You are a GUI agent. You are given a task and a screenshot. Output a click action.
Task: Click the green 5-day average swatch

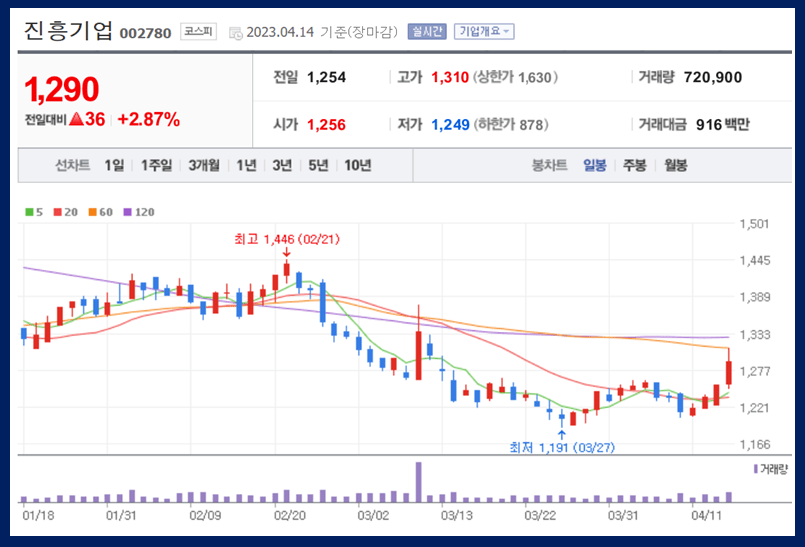tap(29, 212)
